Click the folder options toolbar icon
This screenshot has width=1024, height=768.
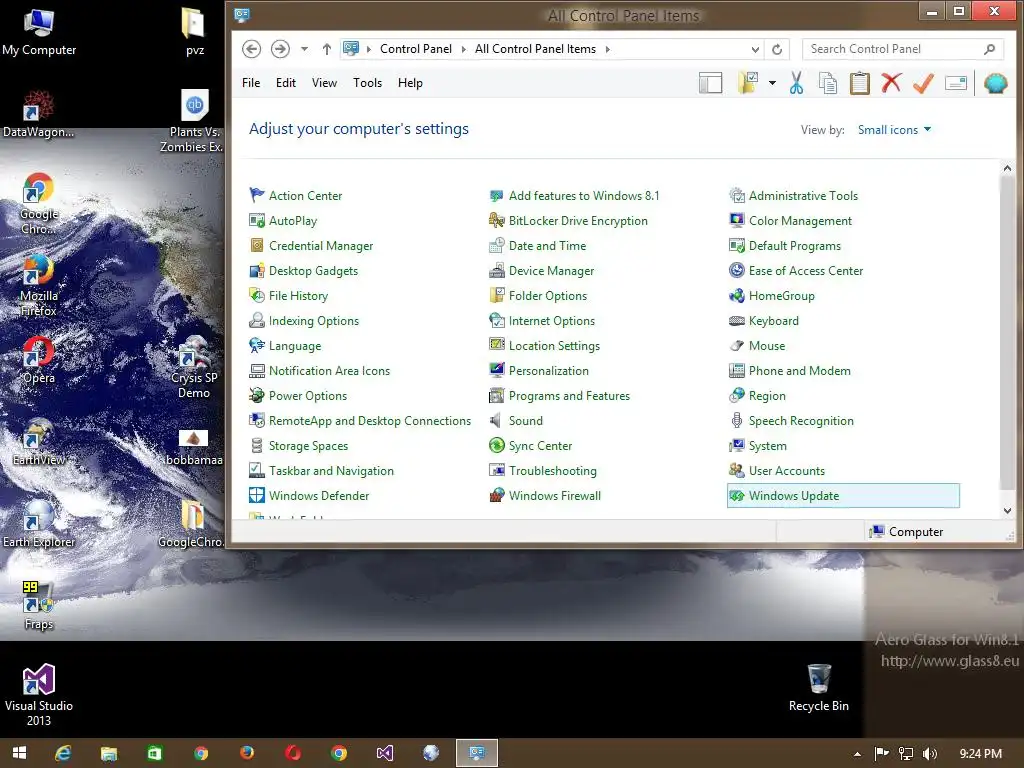(x=748, y=83)
